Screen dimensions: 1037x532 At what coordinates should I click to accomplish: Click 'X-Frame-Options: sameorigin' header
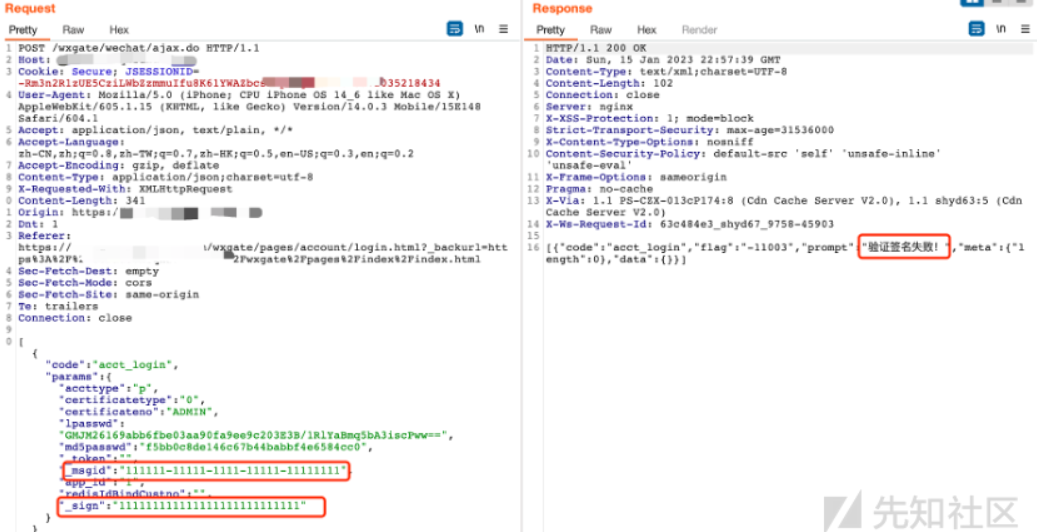coord(636,177)
